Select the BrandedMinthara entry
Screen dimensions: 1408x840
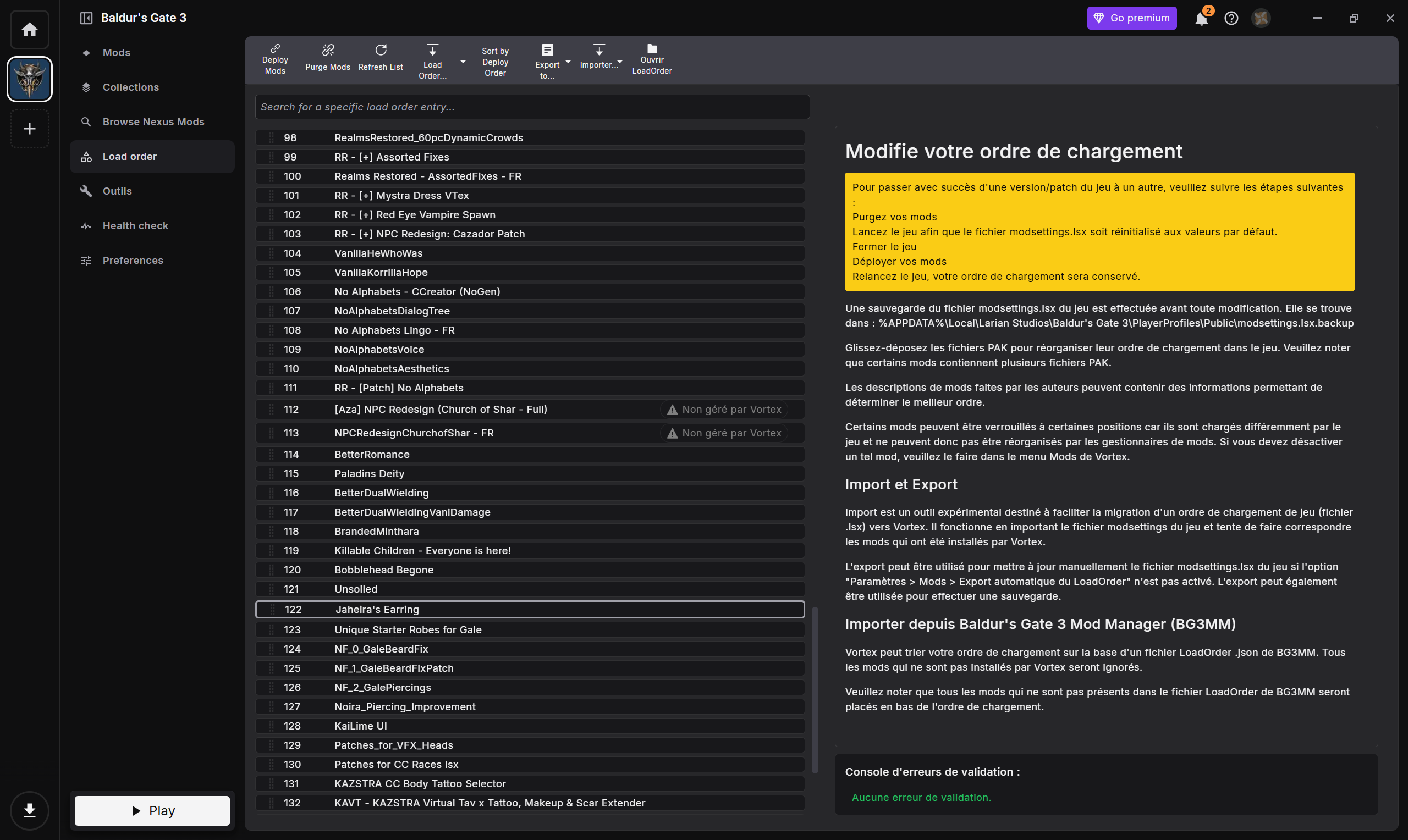[x=530, y=532]
